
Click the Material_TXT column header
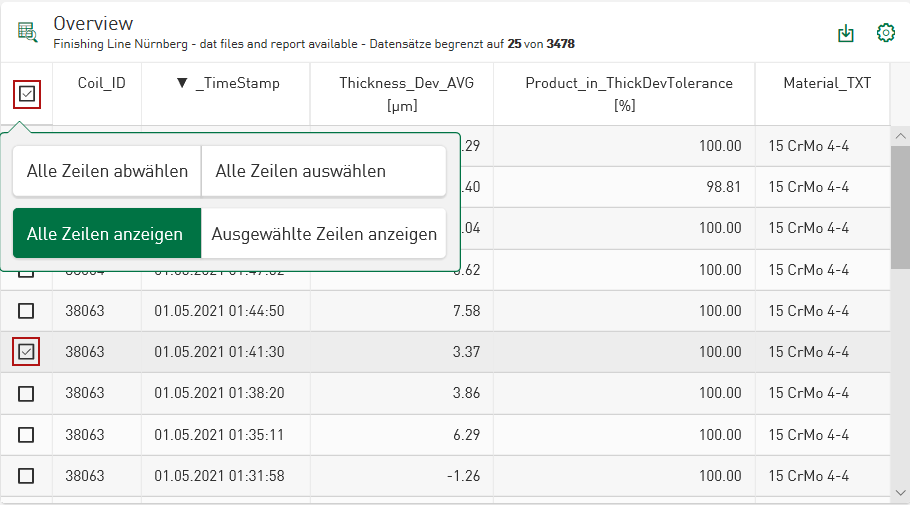[x=821, y=83]
